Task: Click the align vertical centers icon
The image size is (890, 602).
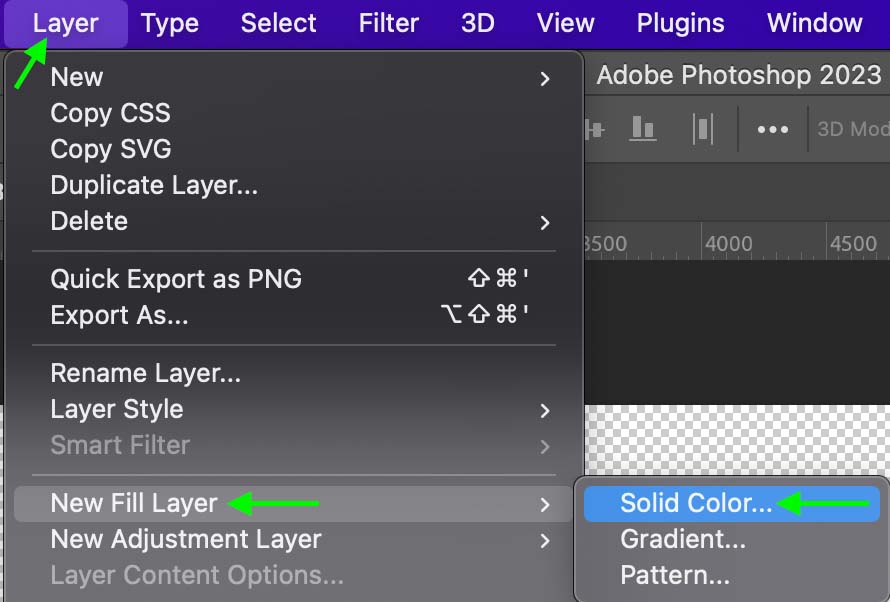Action: (x=596, y=128)
